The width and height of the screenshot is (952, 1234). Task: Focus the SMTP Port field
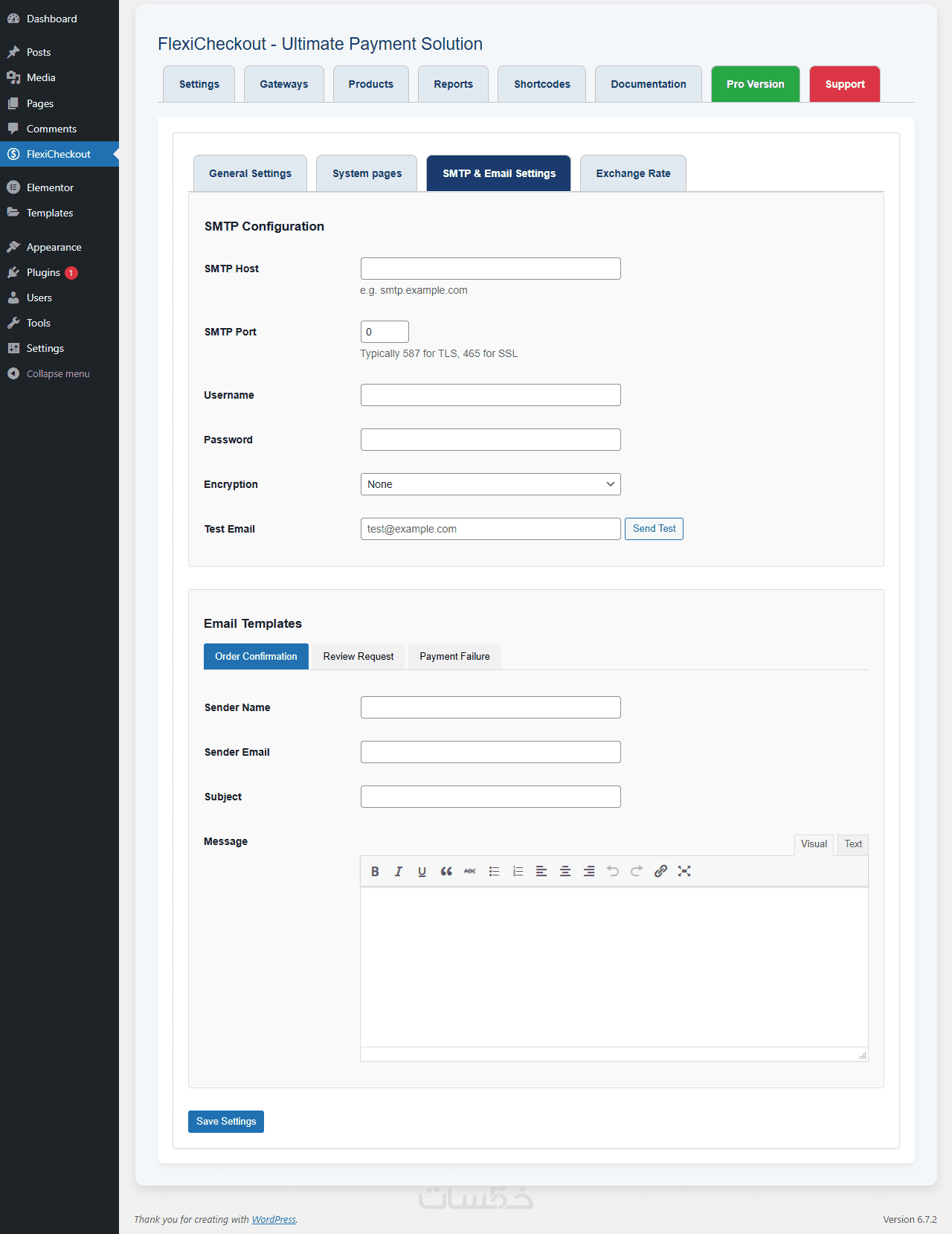pos(385,332)
